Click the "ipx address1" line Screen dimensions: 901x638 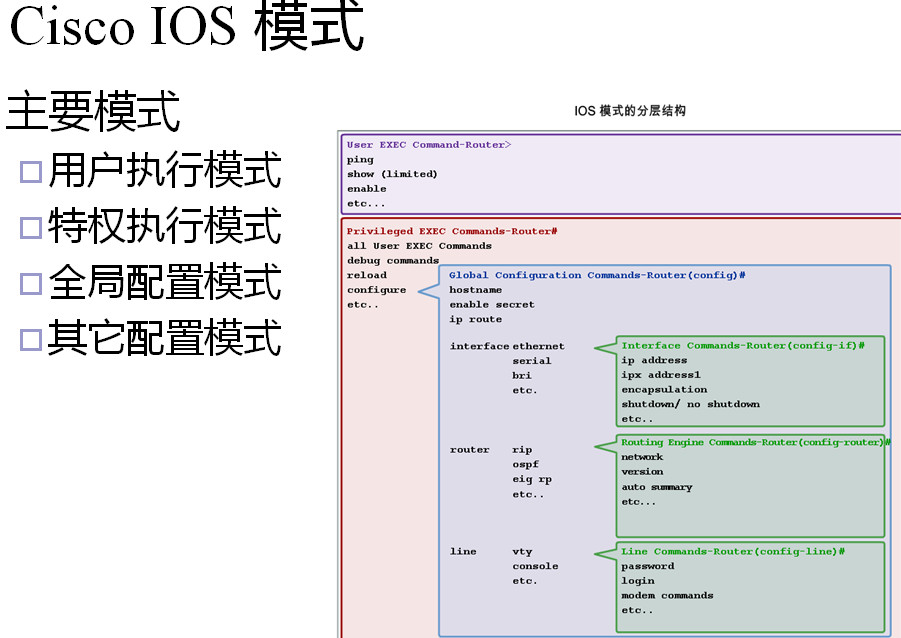[x=661, y=375]
